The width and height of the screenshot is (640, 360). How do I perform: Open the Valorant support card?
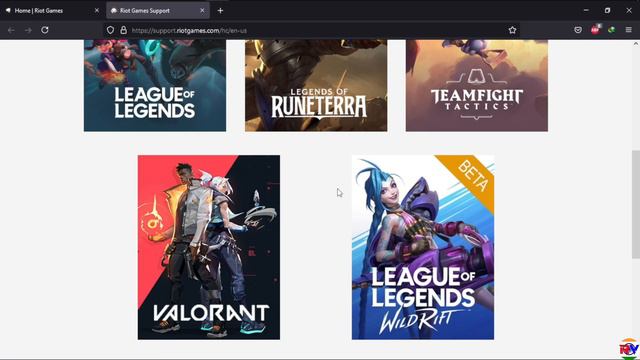pyautogui.click(x=209, y=247)
